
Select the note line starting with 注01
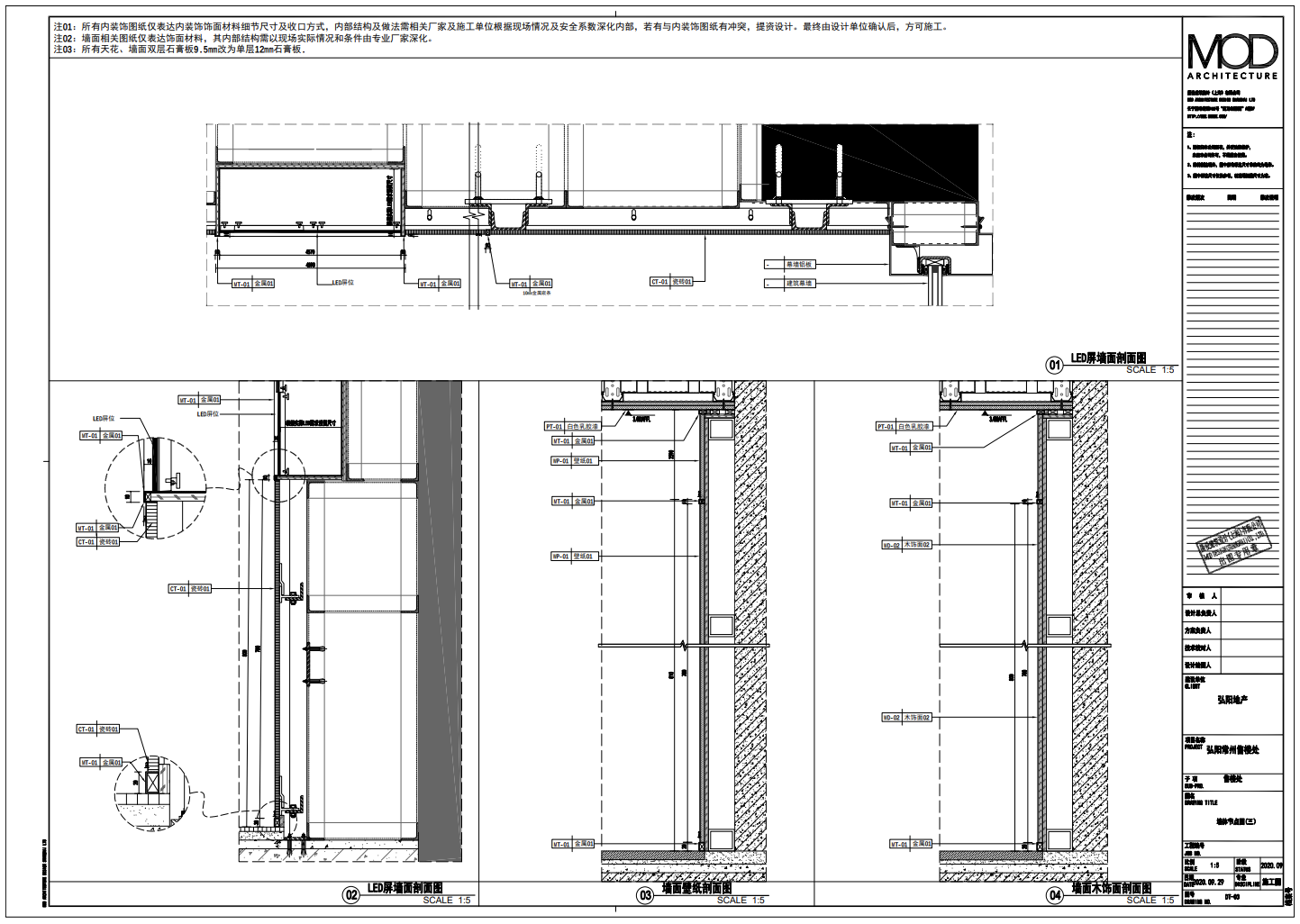[500, 27]
